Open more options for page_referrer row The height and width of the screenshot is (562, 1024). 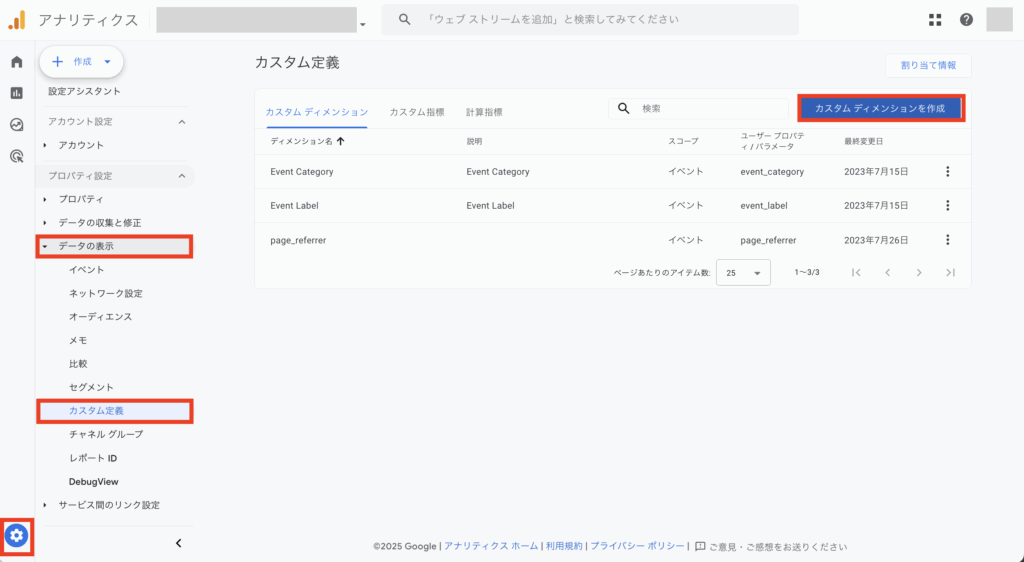pos(947,240)
